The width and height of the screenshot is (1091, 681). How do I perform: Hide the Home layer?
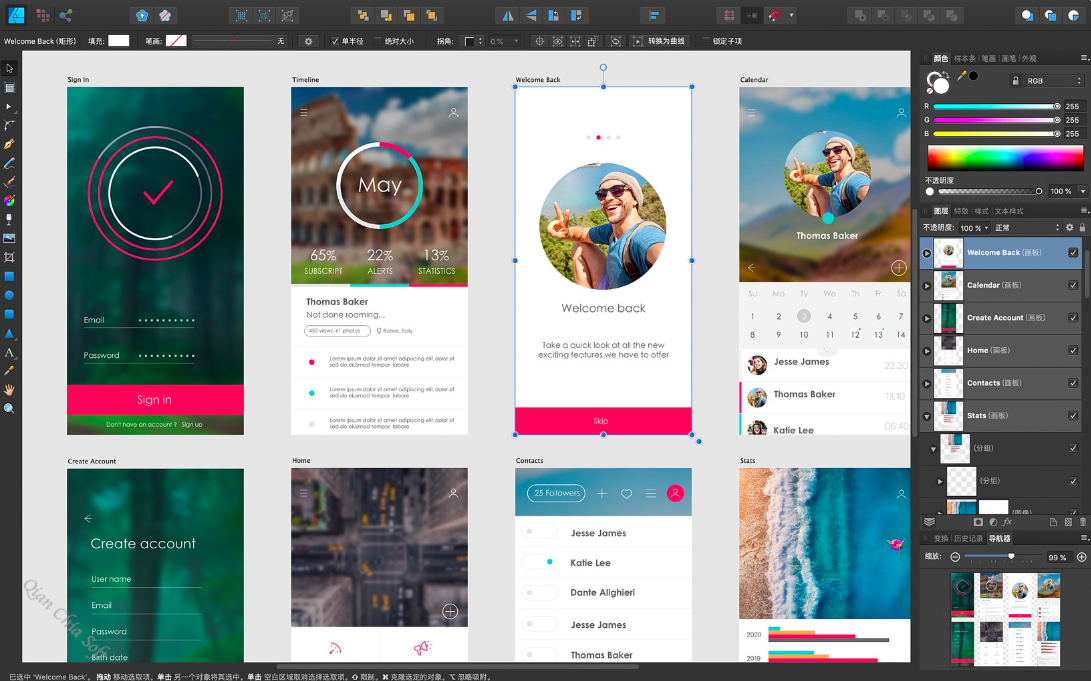1073,351
